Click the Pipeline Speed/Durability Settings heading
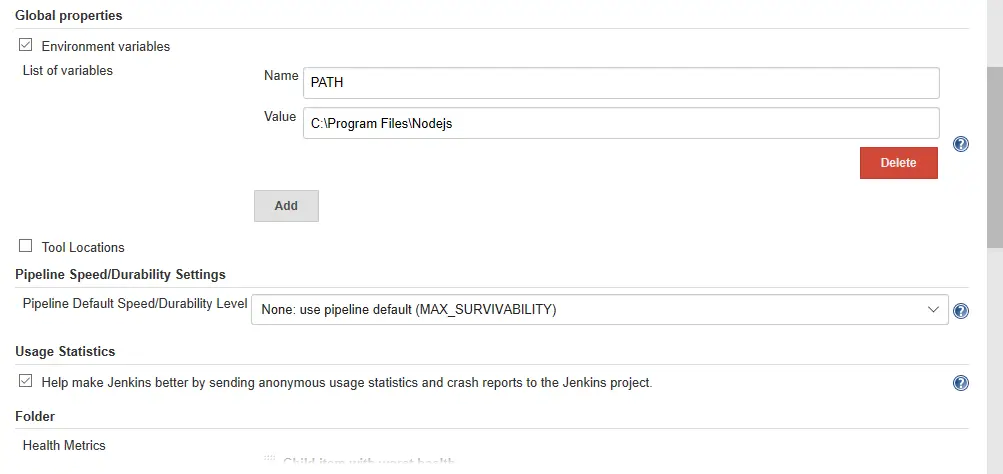Screen dimensions: 1003x474 click(120, 274)
